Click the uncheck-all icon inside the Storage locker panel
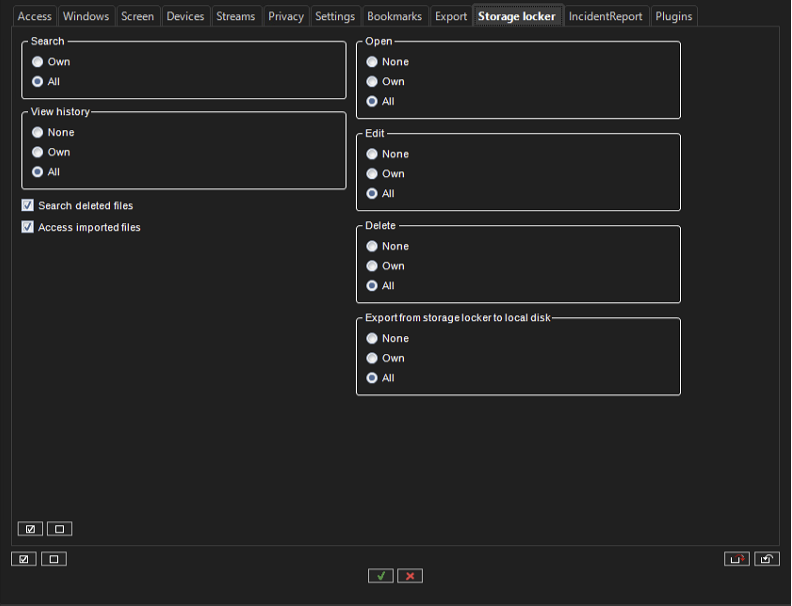Viewport: 792px width, 606px height. tap(60, 529)
